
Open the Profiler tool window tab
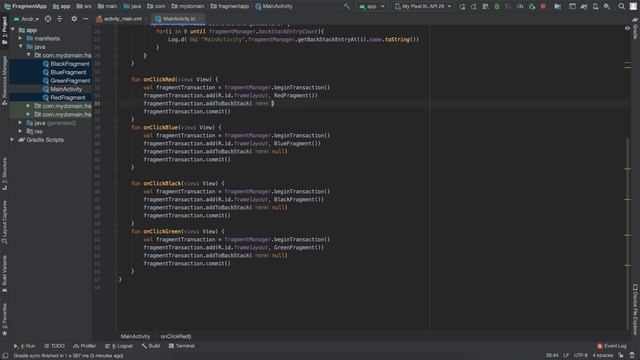[x=84, y=346]
